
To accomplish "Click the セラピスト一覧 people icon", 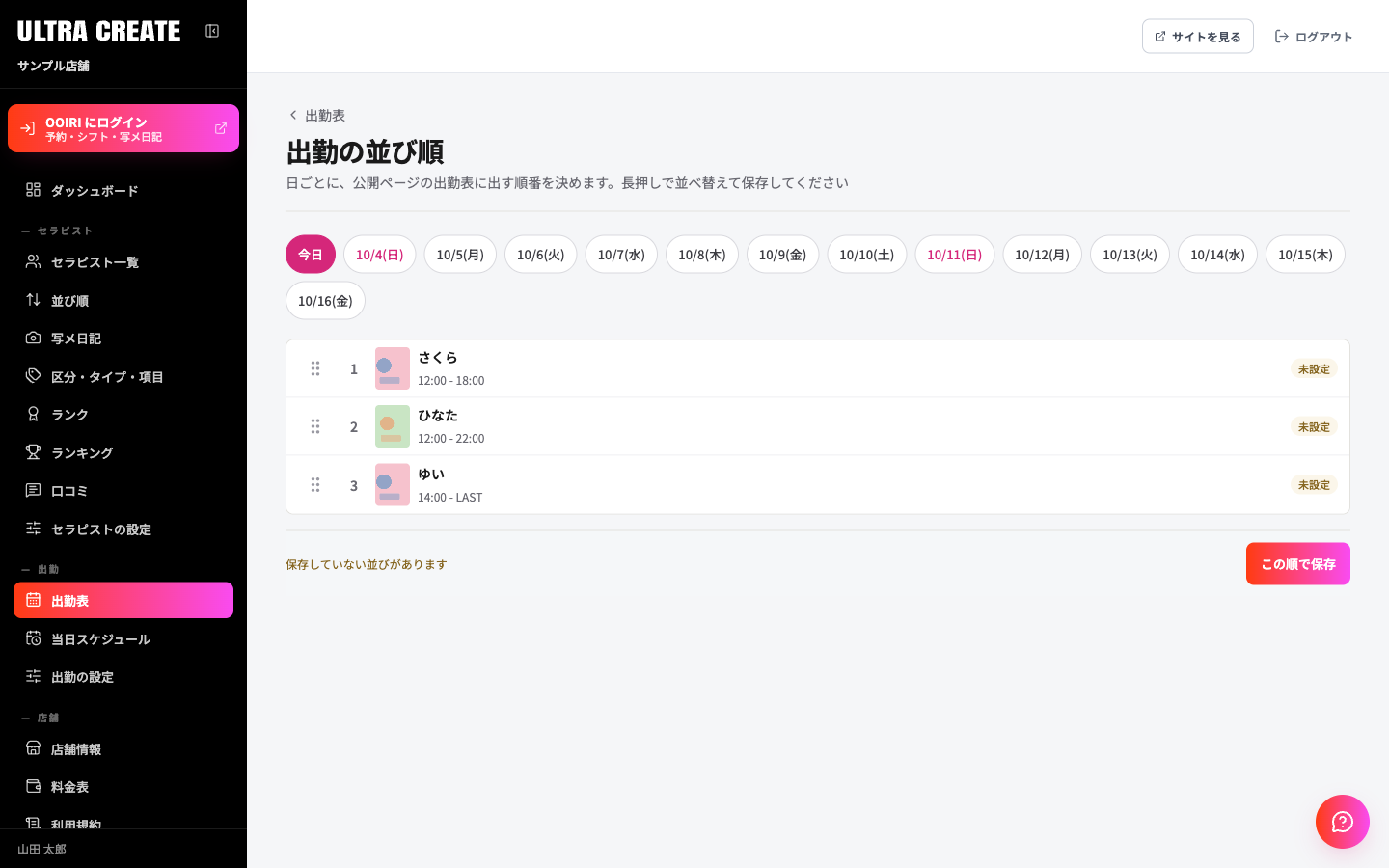I will [x=33, y=261].
